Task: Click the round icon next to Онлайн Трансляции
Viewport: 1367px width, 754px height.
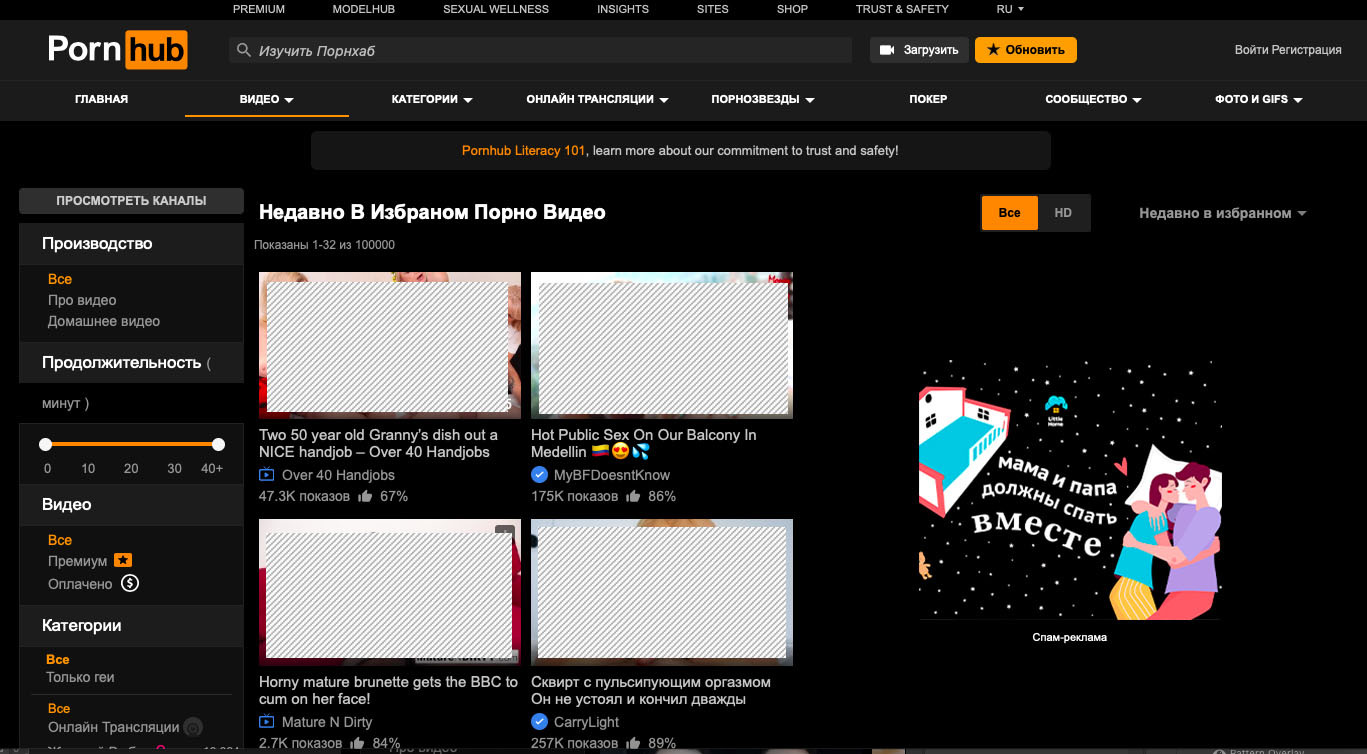Action: (x=194, y=727)
